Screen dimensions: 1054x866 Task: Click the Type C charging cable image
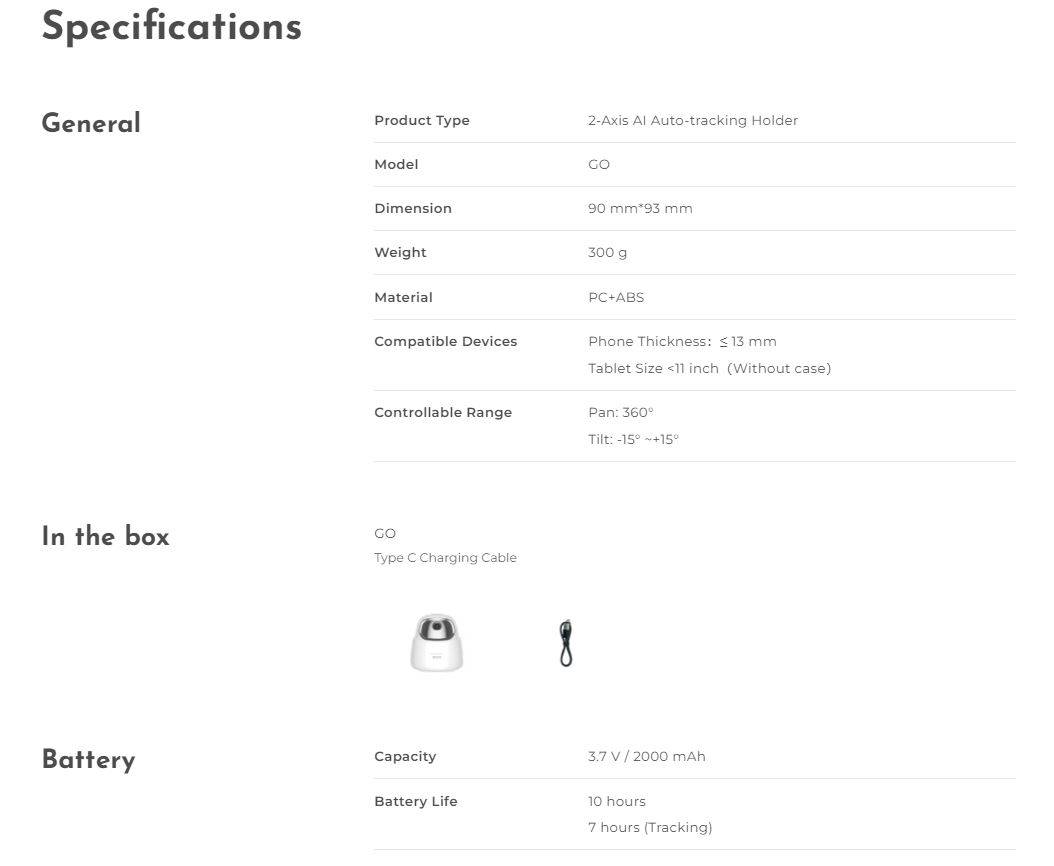[x=566, y=643]
